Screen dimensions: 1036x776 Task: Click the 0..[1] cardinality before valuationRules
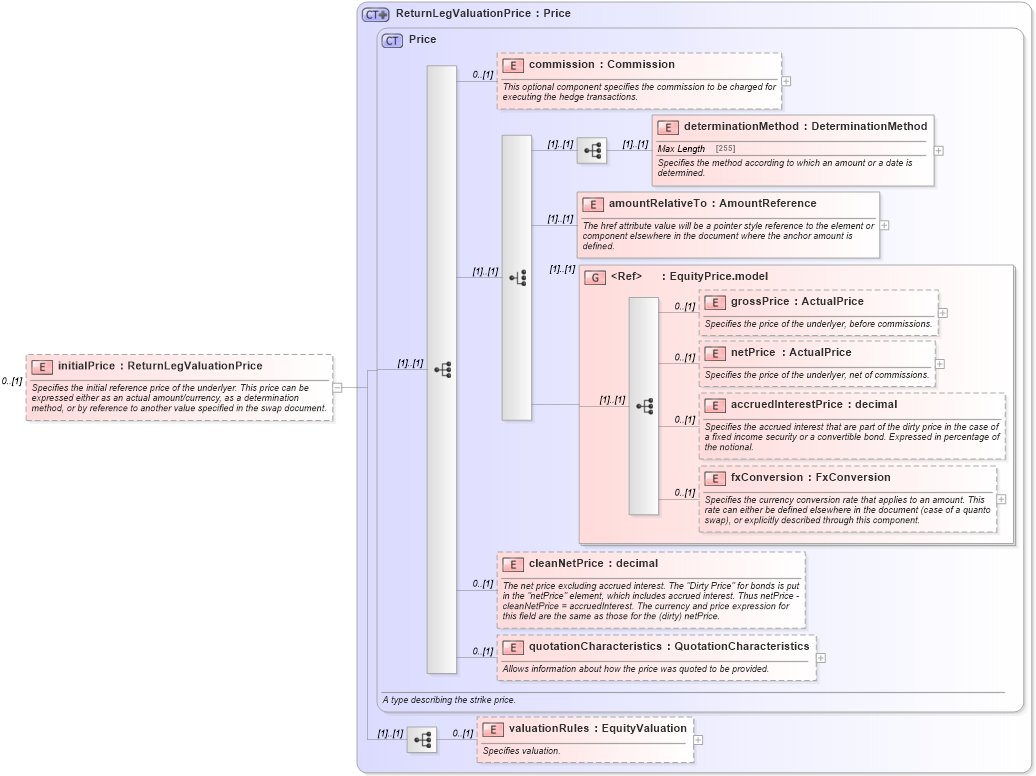463,733
